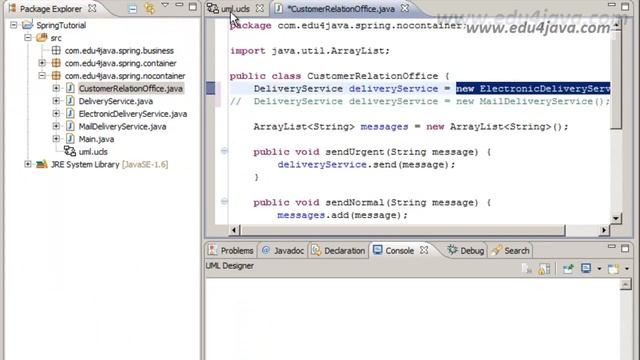Select SpringTutorial project folder icon

click(27, 25)
